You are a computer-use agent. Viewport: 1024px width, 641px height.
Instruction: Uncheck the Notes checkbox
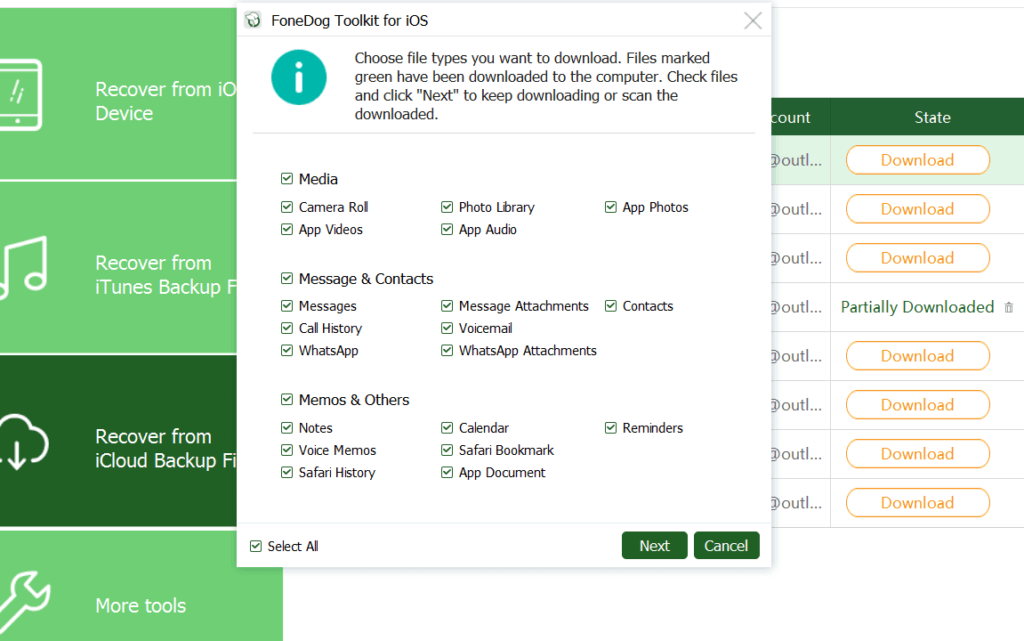[287, 428]
